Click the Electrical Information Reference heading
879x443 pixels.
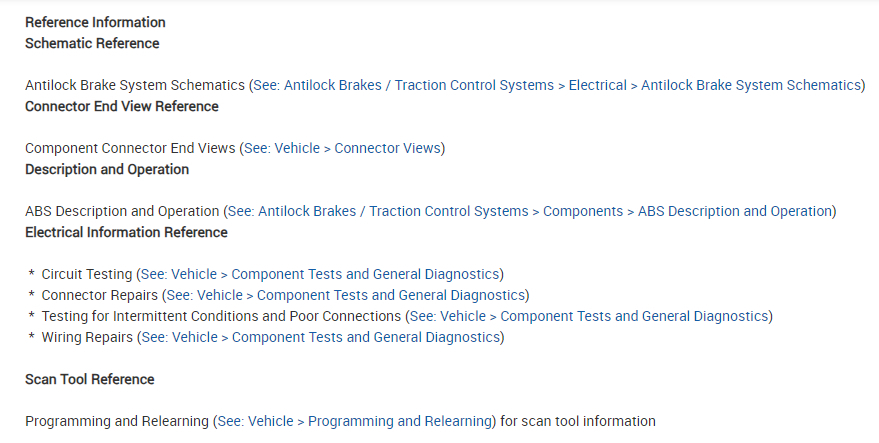(x=126, y=232)
